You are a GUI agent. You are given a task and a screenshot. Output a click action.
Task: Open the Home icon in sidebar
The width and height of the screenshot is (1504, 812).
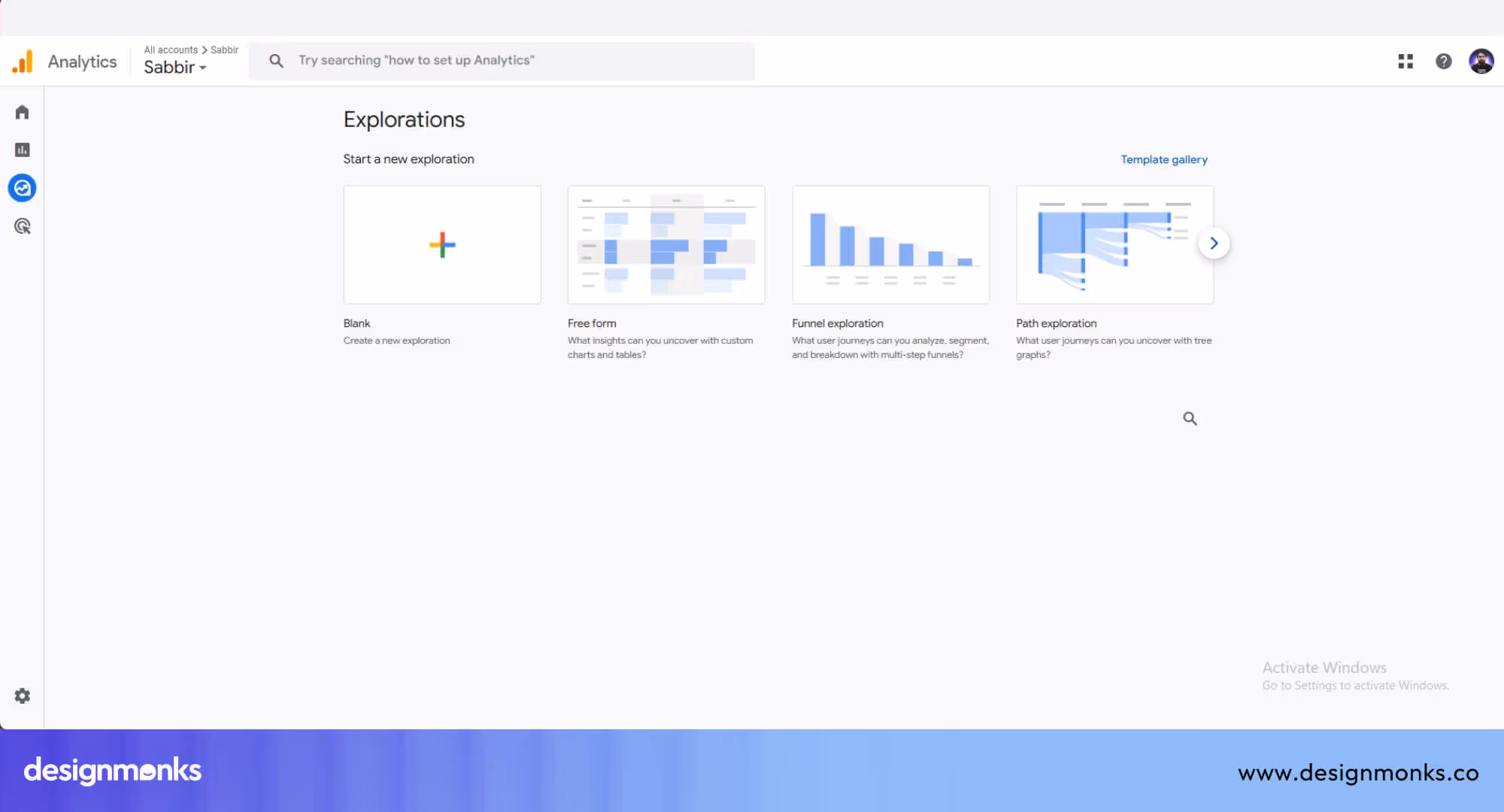(x=22, y=112)
